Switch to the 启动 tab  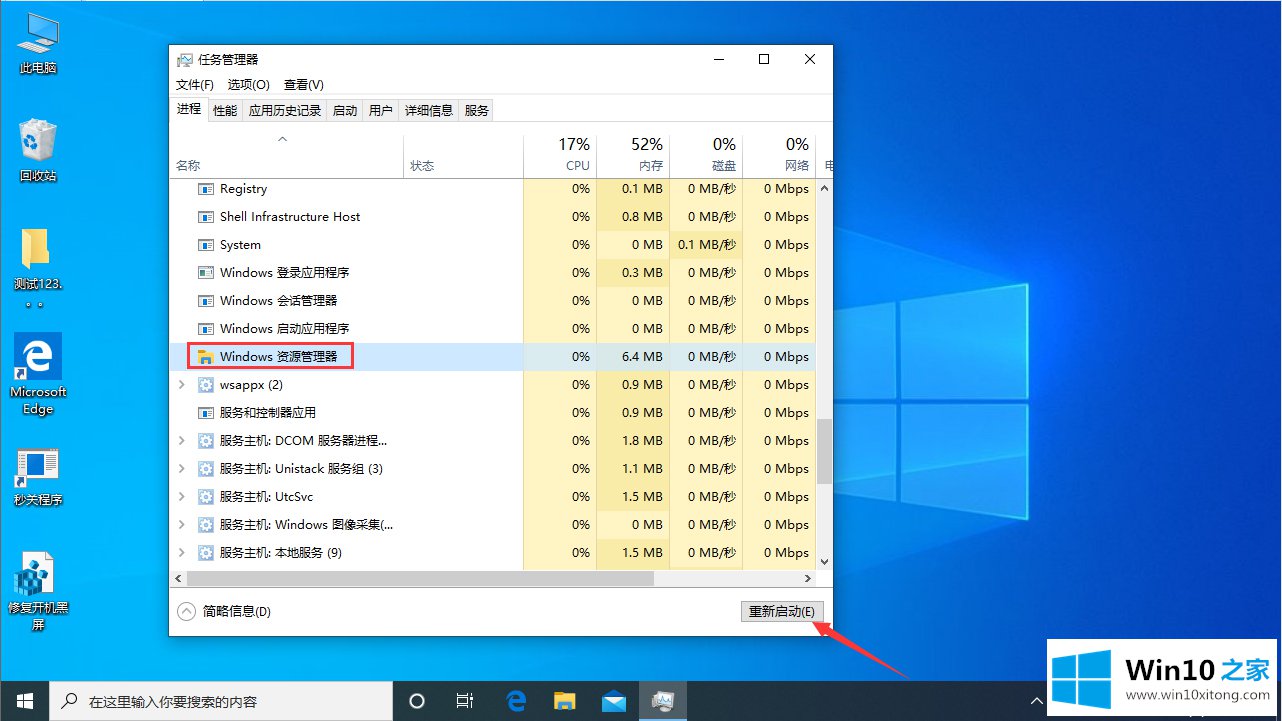point(345,111)
